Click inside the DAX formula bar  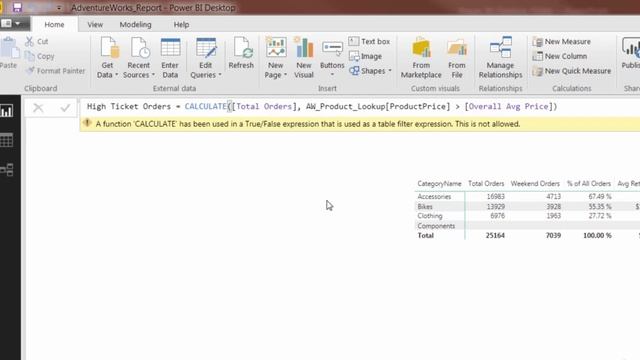point(360,107)
